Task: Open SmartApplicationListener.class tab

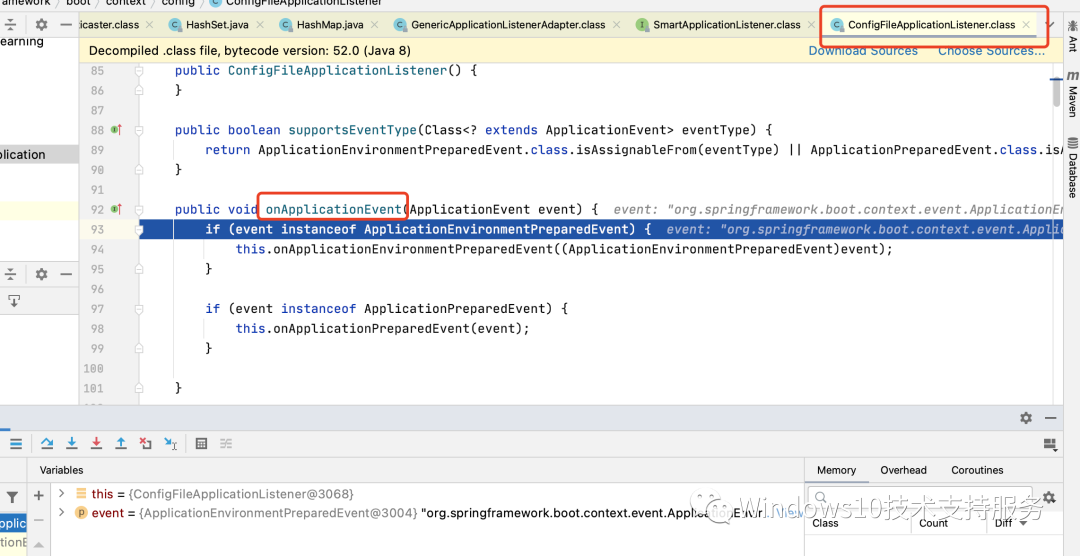Action: coord(727,25)
